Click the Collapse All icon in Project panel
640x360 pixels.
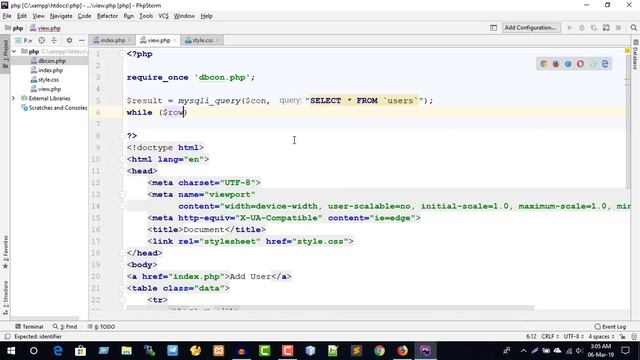pos(54,40)
